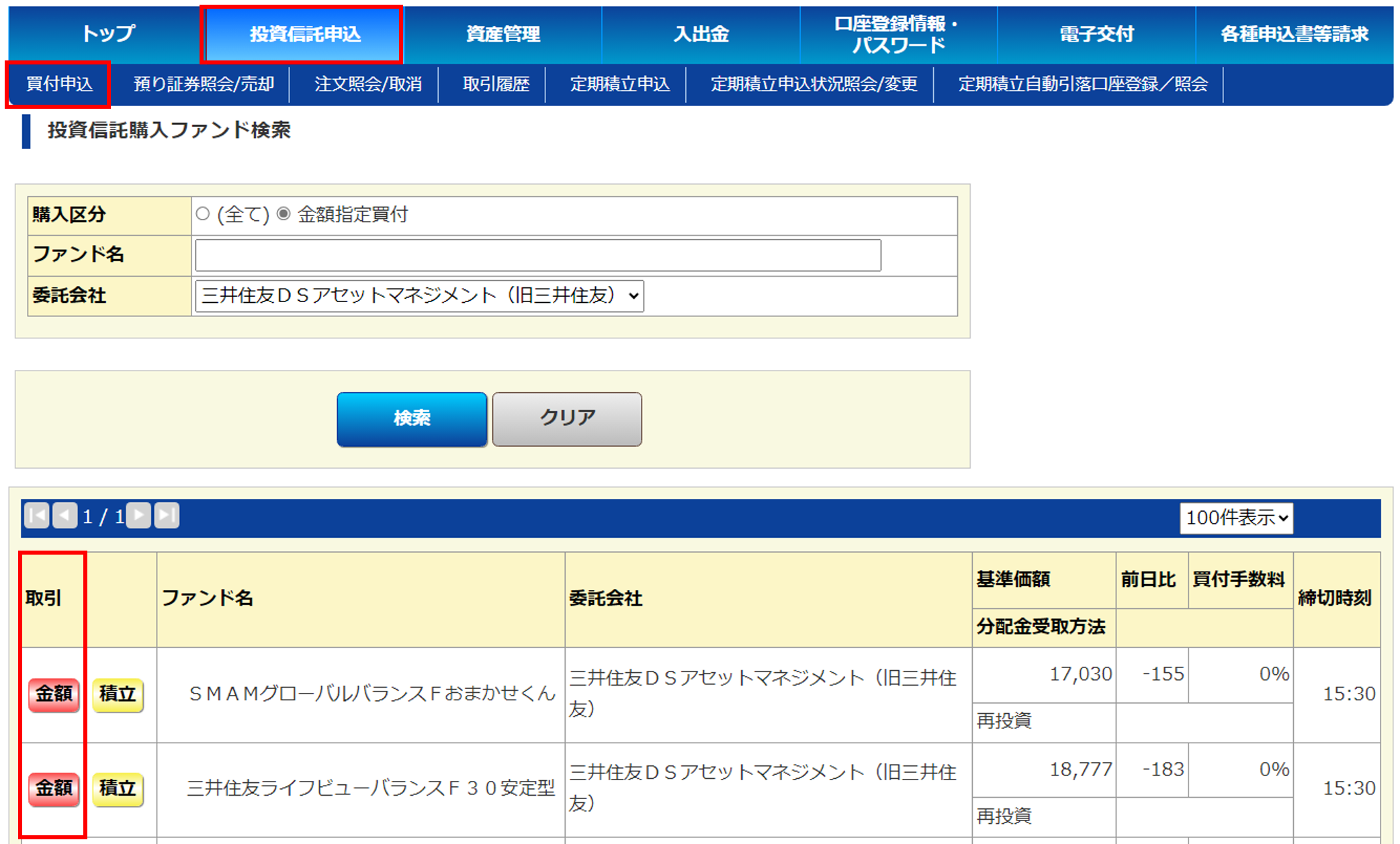
Task: Select the 金額指定買付 radio option
Action: coord(283,214)
